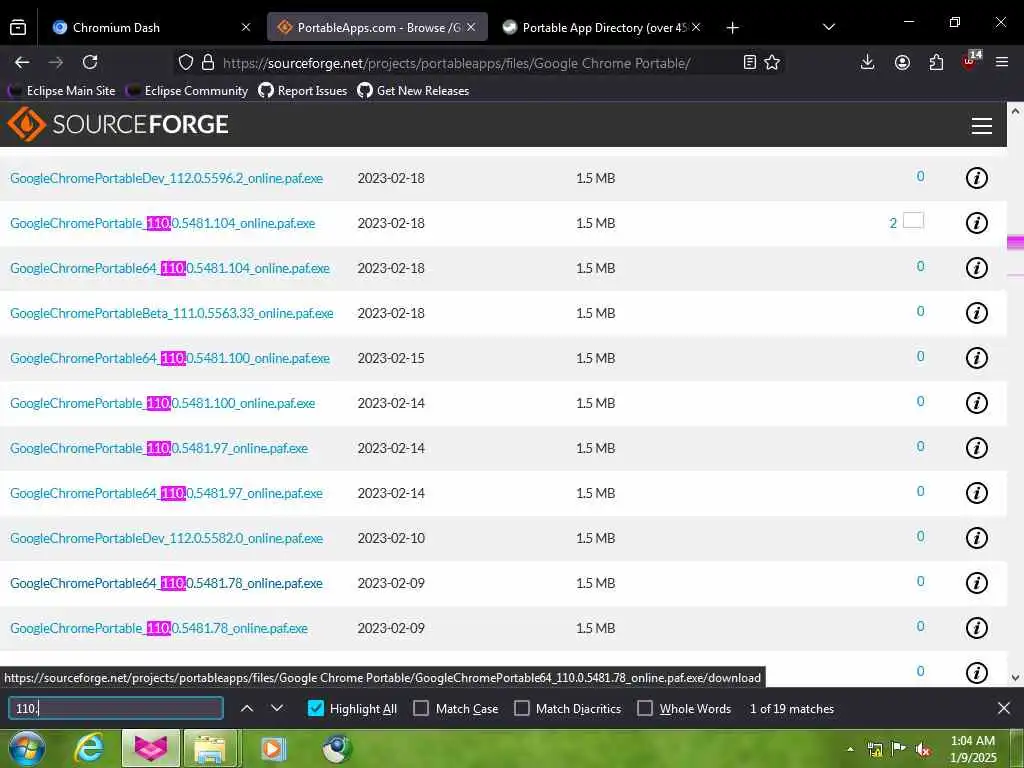Image resolution: width=1024 pixels, height=768 pixels.
Task: Open the tracking protection shield icon
Action: click(186, 63)
